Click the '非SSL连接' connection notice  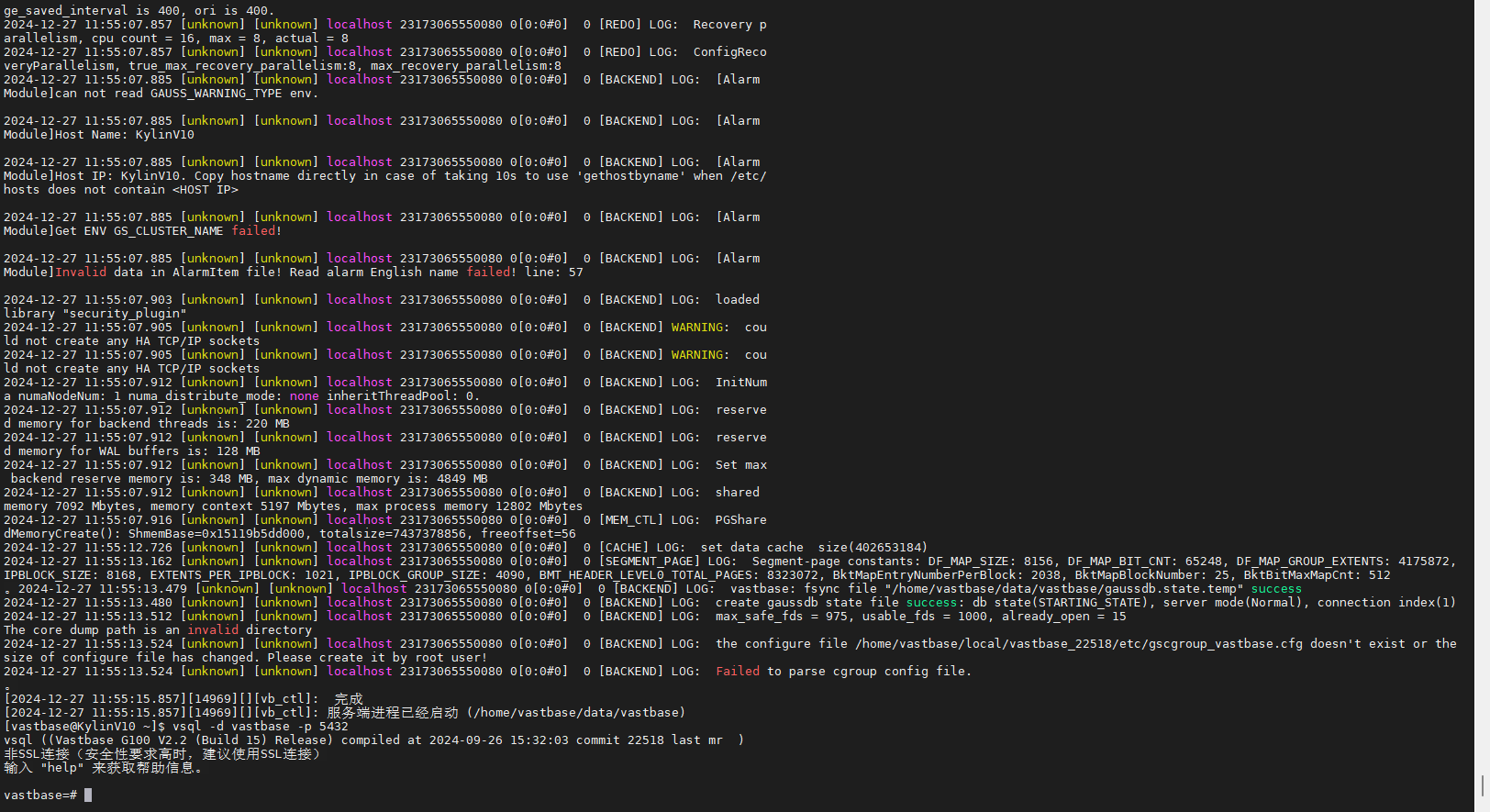pyautogui.click(x=37, y=754)
